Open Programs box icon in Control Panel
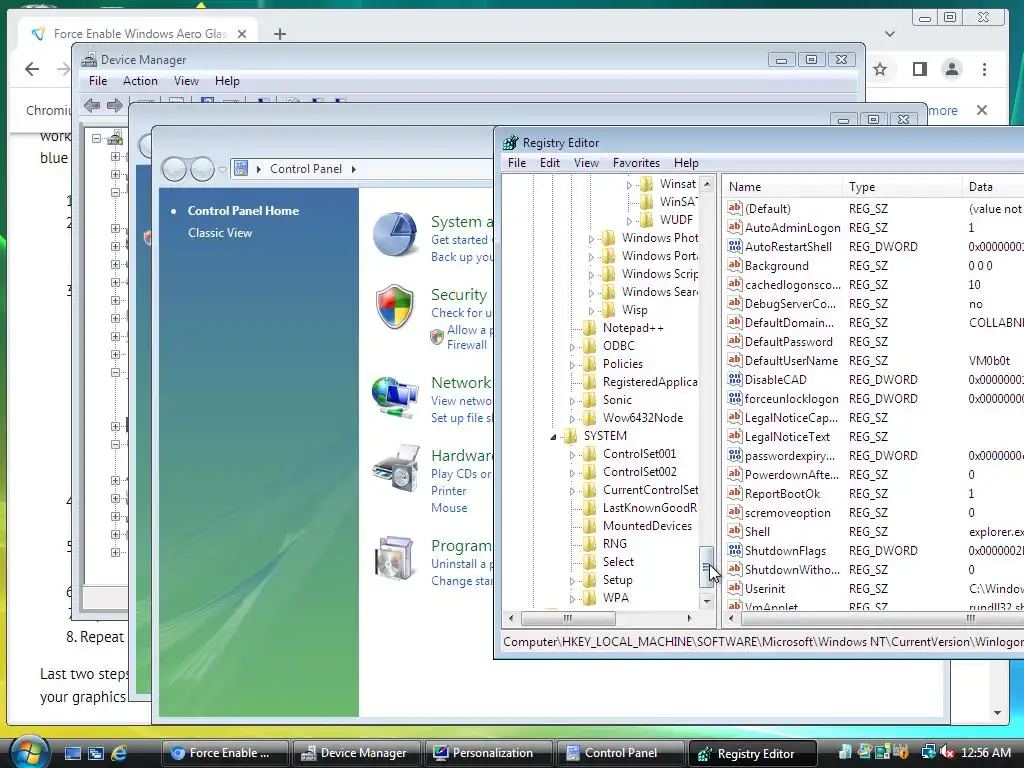1024x768 pixels. coord(394,558)
